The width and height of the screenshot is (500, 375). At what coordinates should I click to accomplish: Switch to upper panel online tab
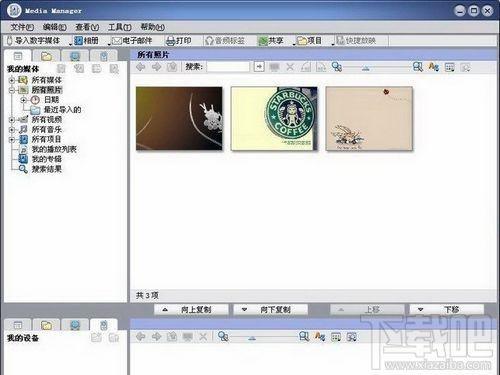click(x=75, y=56)
